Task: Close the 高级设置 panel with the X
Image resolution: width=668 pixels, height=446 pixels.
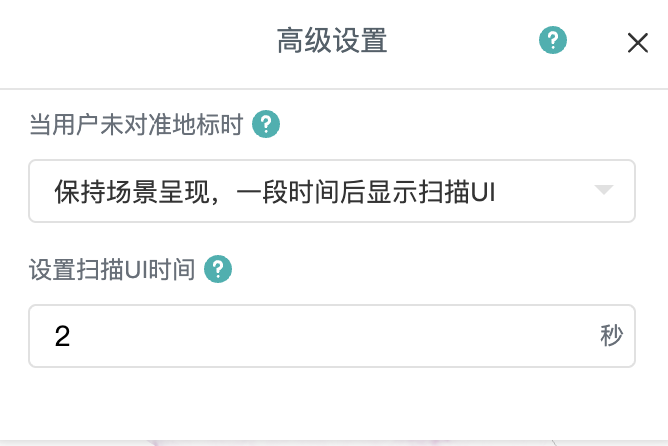Action: point(637,42)
